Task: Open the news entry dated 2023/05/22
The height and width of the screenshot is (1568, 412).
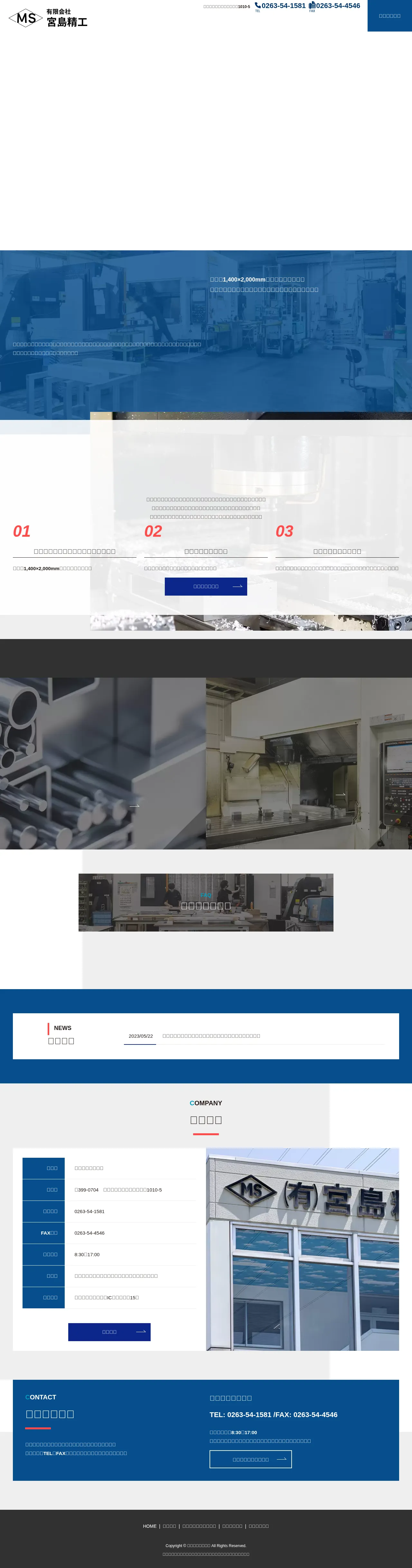Action: coord(211,1035)
